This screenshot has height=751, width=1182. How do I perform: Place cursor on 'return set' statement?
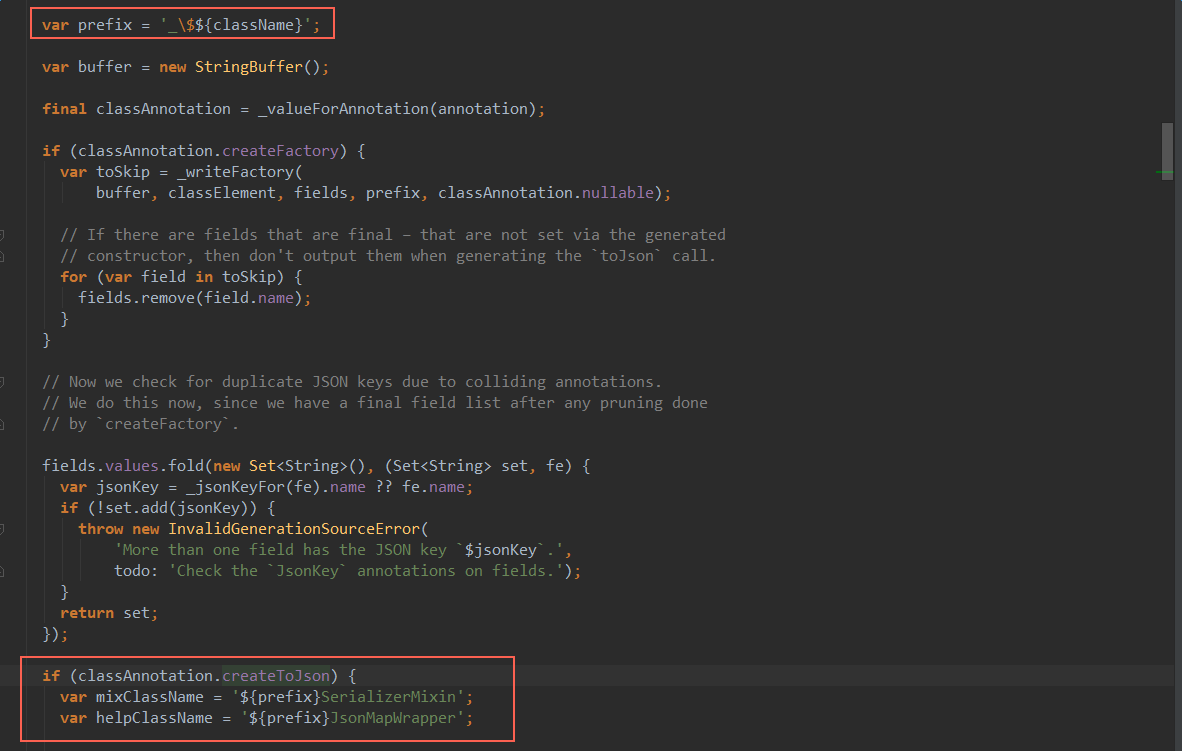108,613
